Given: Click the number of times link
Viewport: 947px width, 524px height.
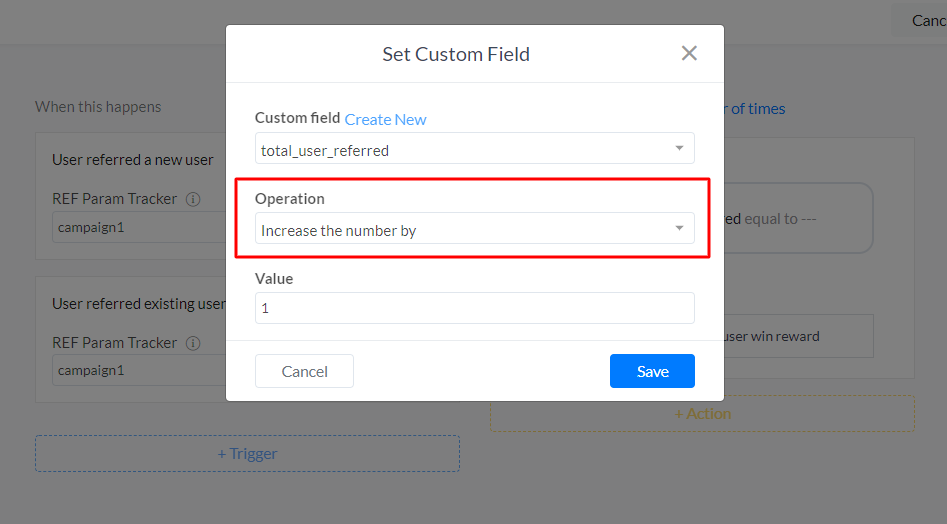Looking at the screenshot, I should 755,108.
